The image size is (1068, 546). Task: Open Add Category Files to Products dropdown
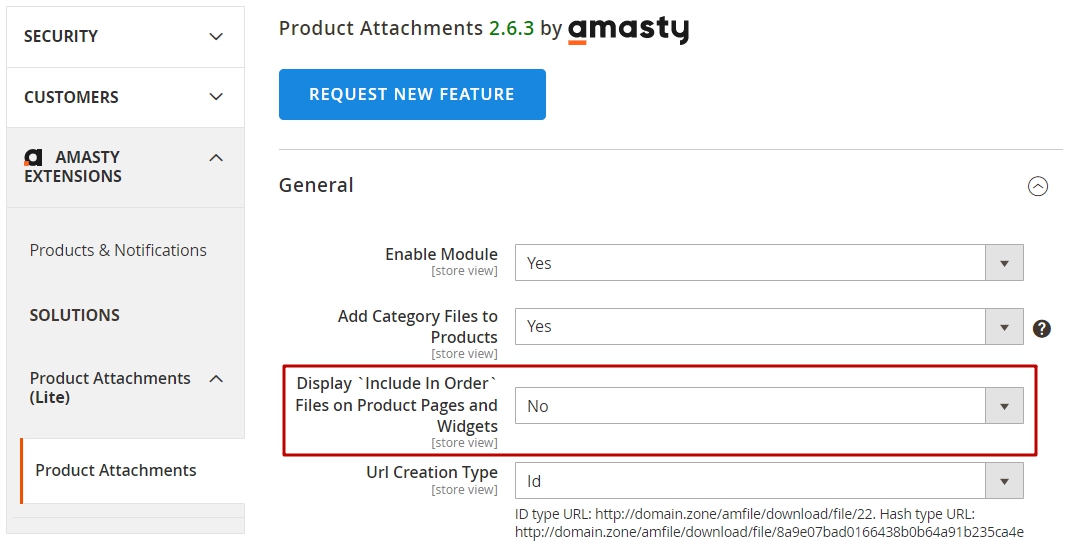tap(769, 327)
